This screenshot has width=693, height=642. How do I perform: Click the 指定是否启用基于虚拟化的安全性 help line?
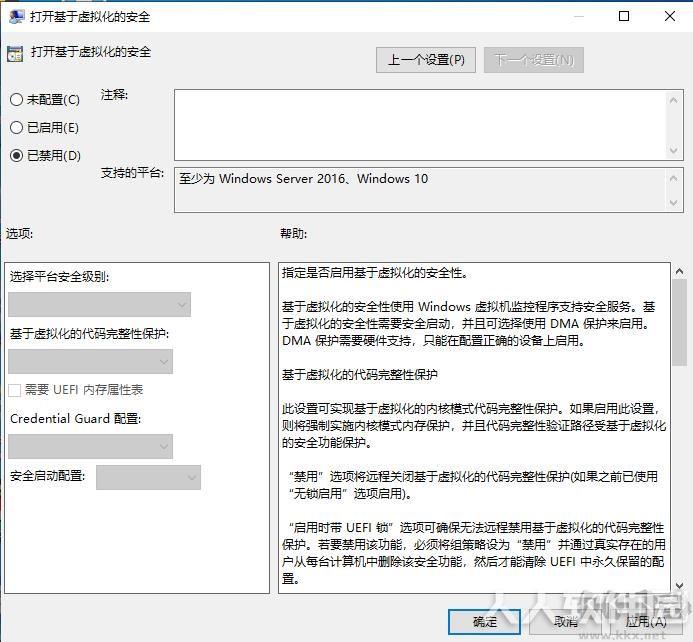375,273
